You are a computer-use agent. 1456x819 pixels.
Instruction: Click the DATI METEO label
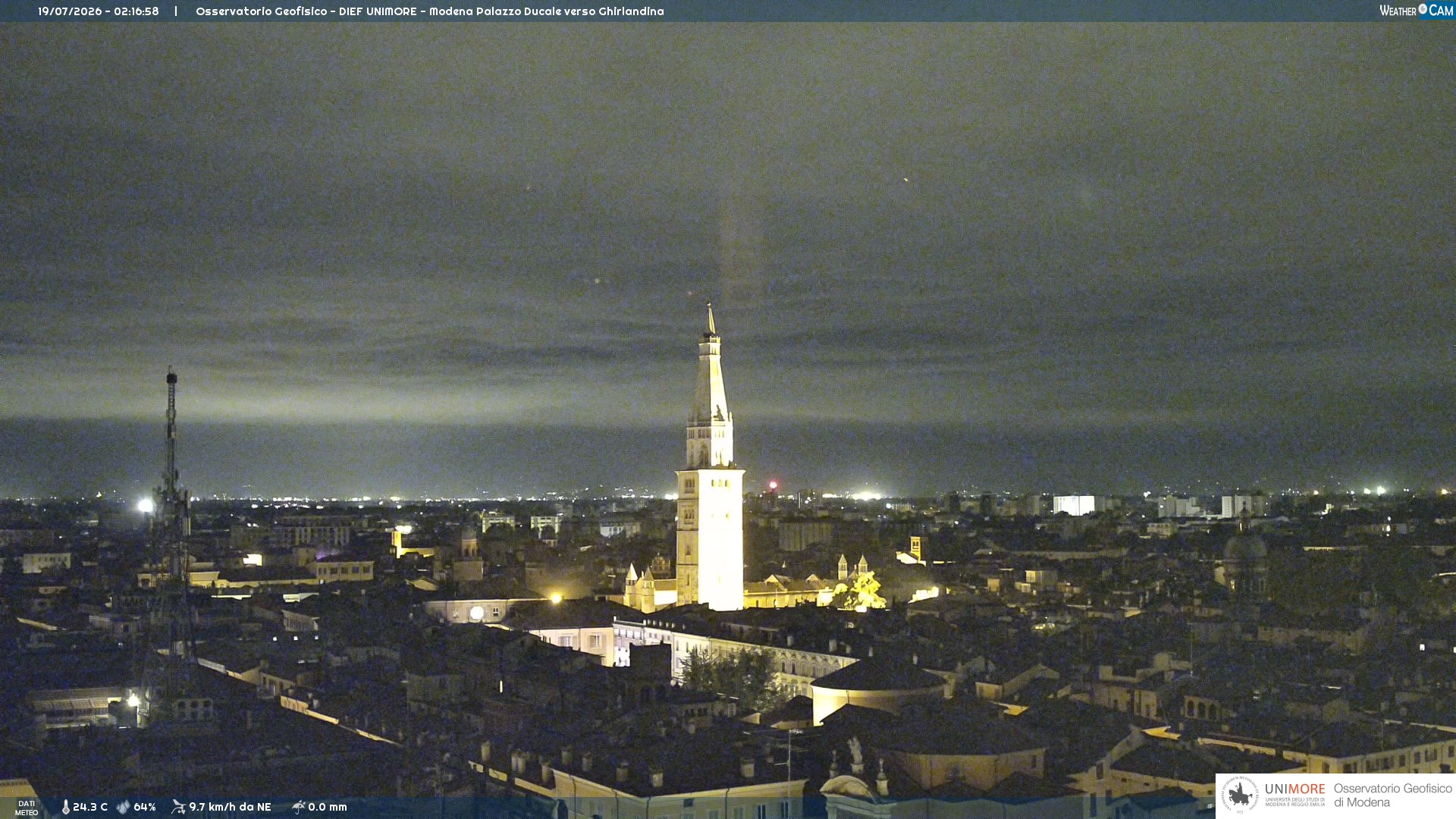click(x=27, y=808)
